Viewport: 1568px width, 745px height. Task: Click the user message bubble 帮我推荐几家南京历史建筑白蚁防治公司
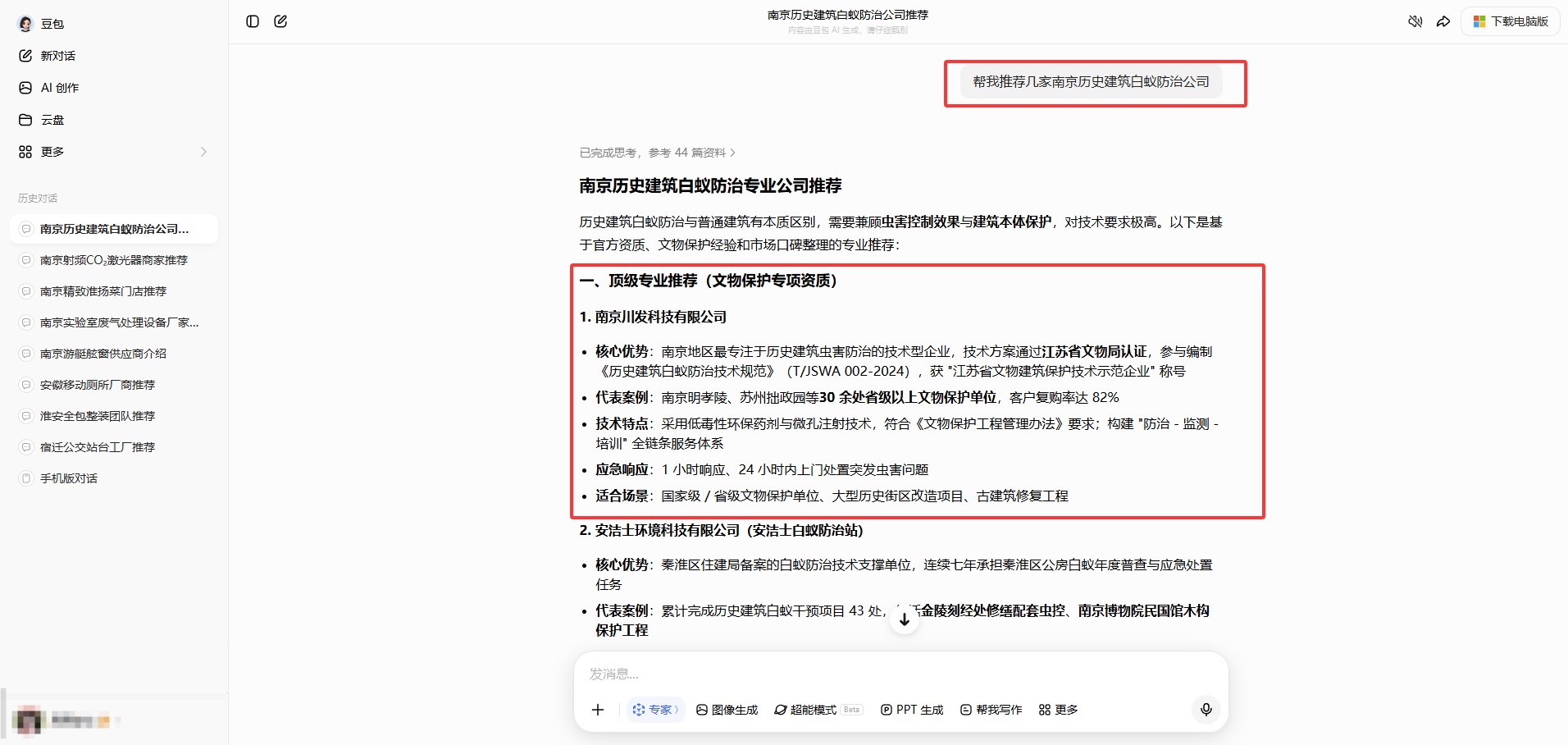pyautogui.click(x=1091, y=82)
